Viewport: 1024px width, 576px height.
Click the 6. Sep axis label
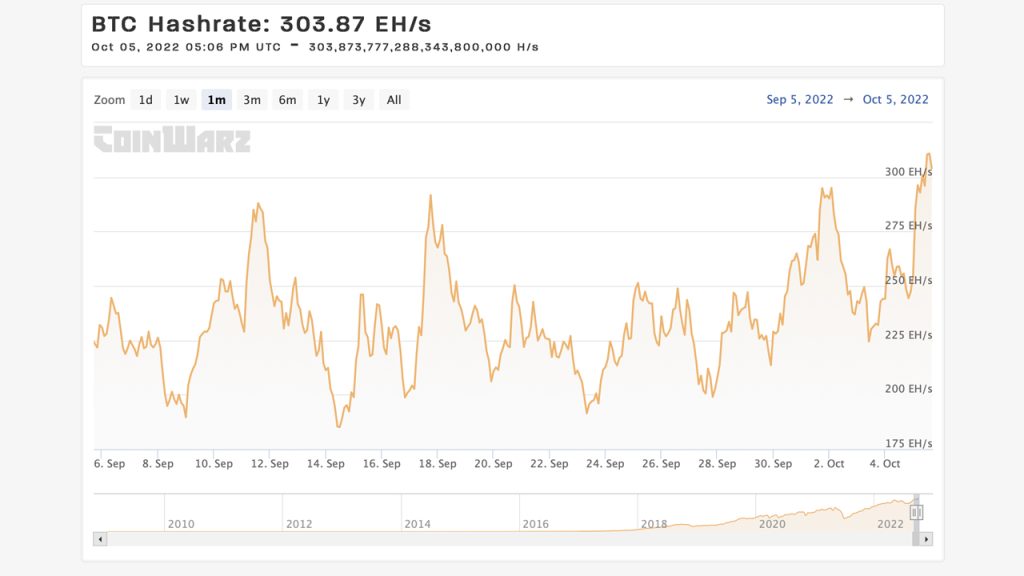click(109, 464)
